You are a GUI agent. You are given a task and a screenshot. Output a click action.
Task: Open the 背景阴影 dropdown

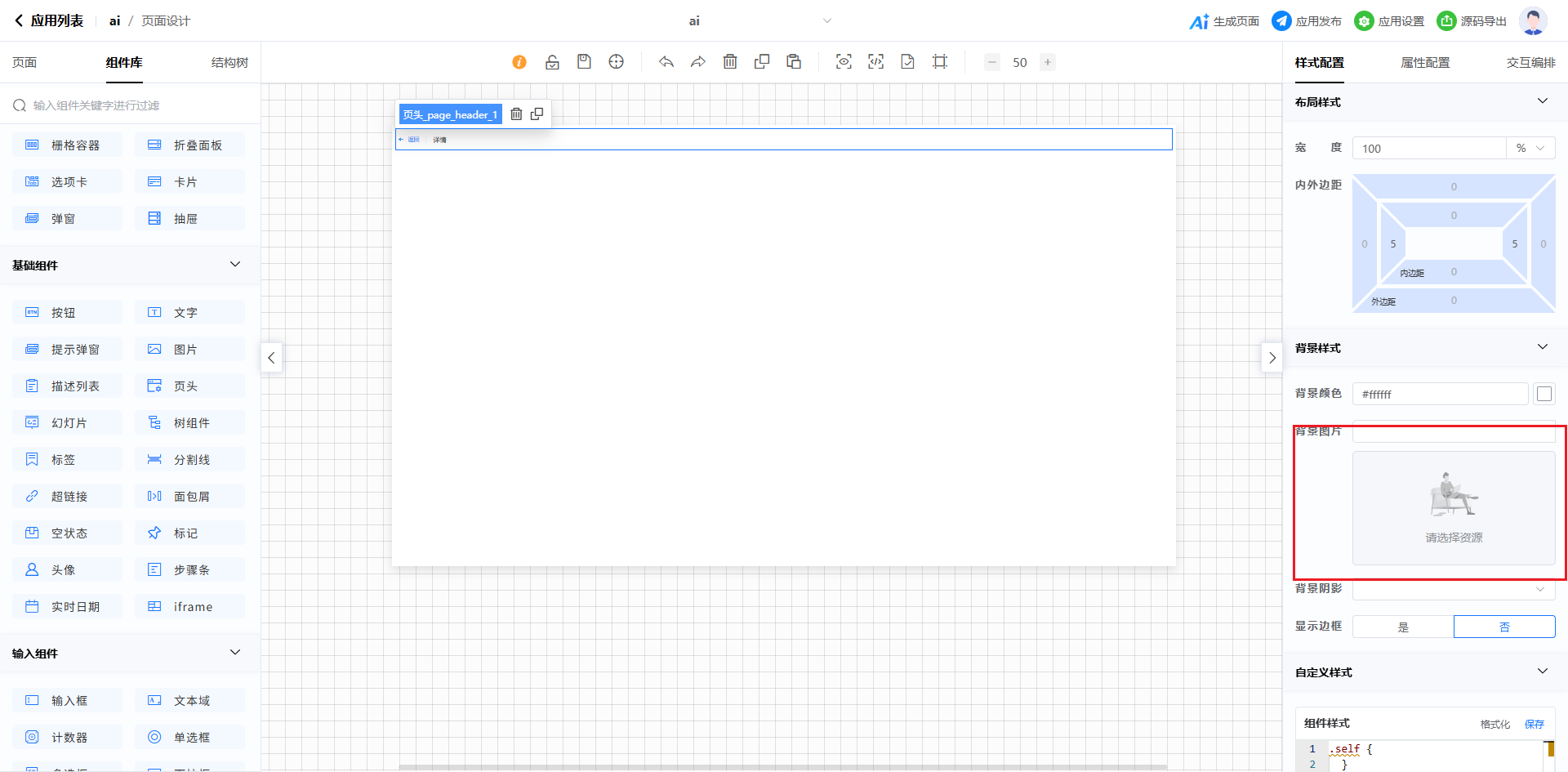[x=1454, y=589]
